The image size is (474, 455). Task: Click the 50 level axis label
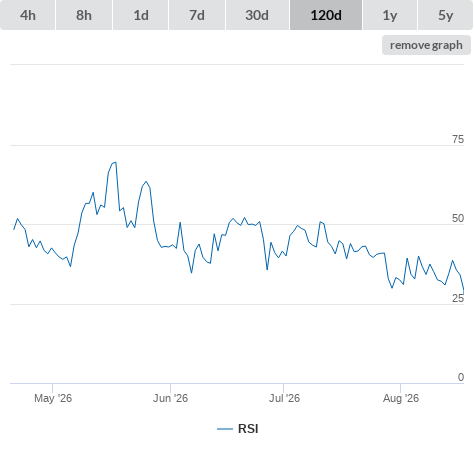click(458, 218)
